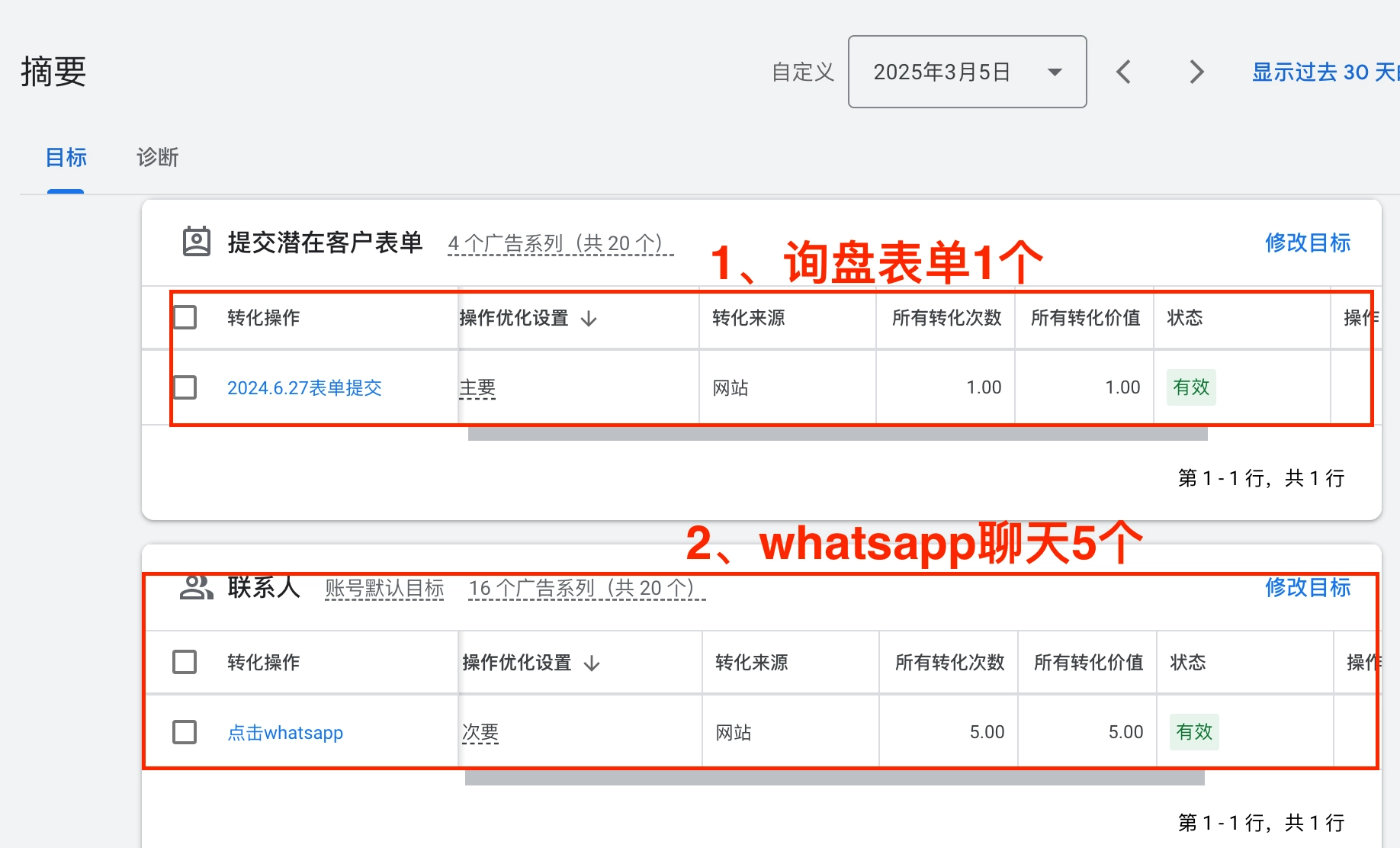
Task: Open the 点击whatsapp conversion action
Action: coord(285,733)
